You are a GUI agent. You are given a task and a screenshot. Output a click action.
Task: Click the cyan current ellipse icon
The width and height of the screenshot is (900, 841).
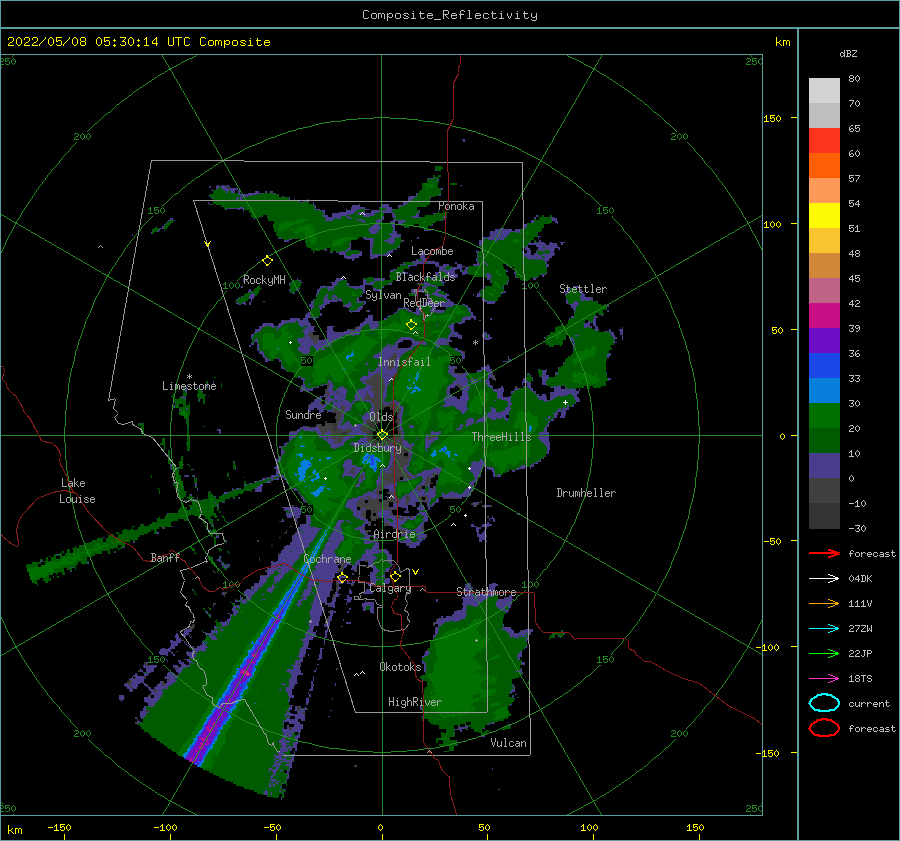[824, 703]
